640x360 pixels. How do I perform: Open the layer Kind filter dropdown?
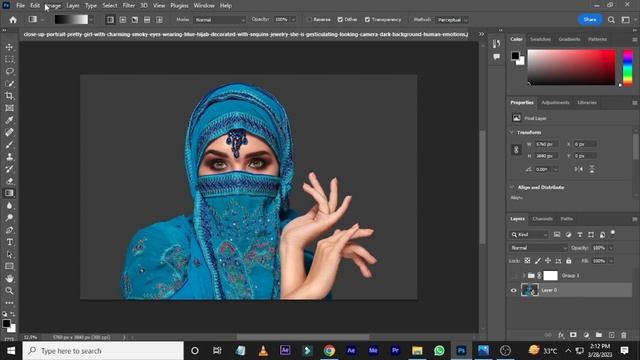(x=529, y=235)
